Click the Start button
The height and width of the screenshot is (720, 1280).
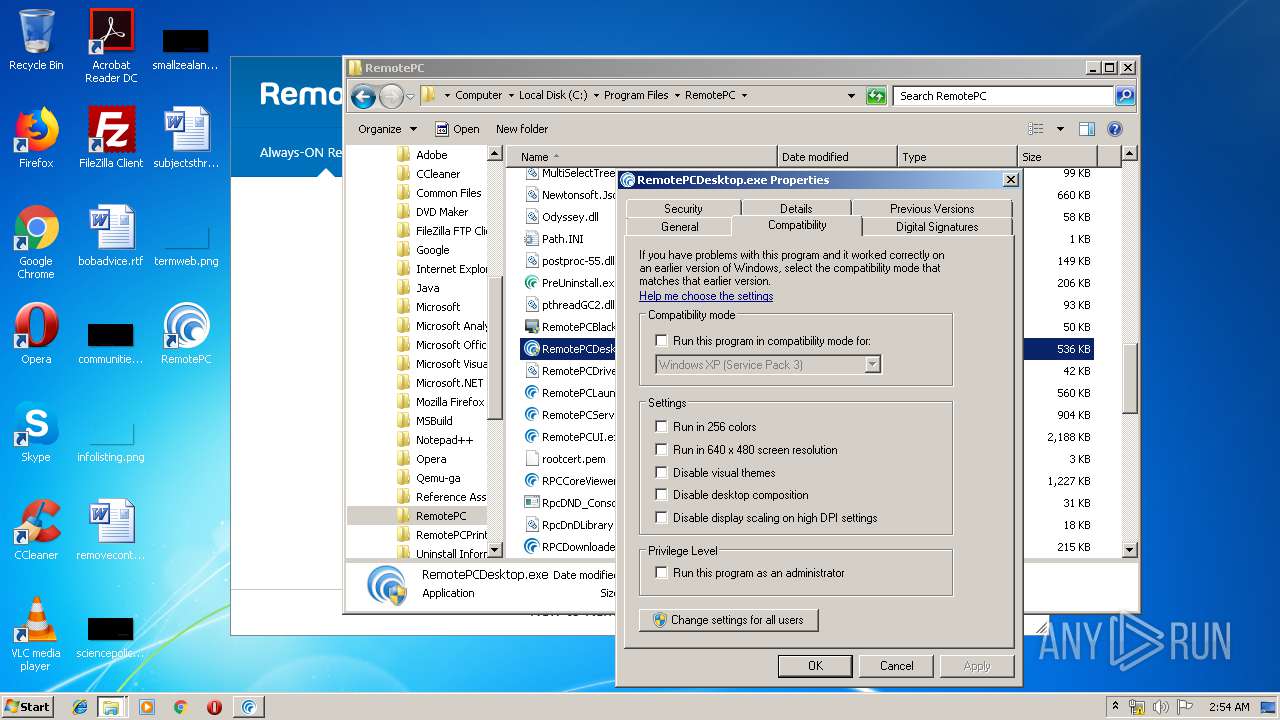click(x=27, y=707)
